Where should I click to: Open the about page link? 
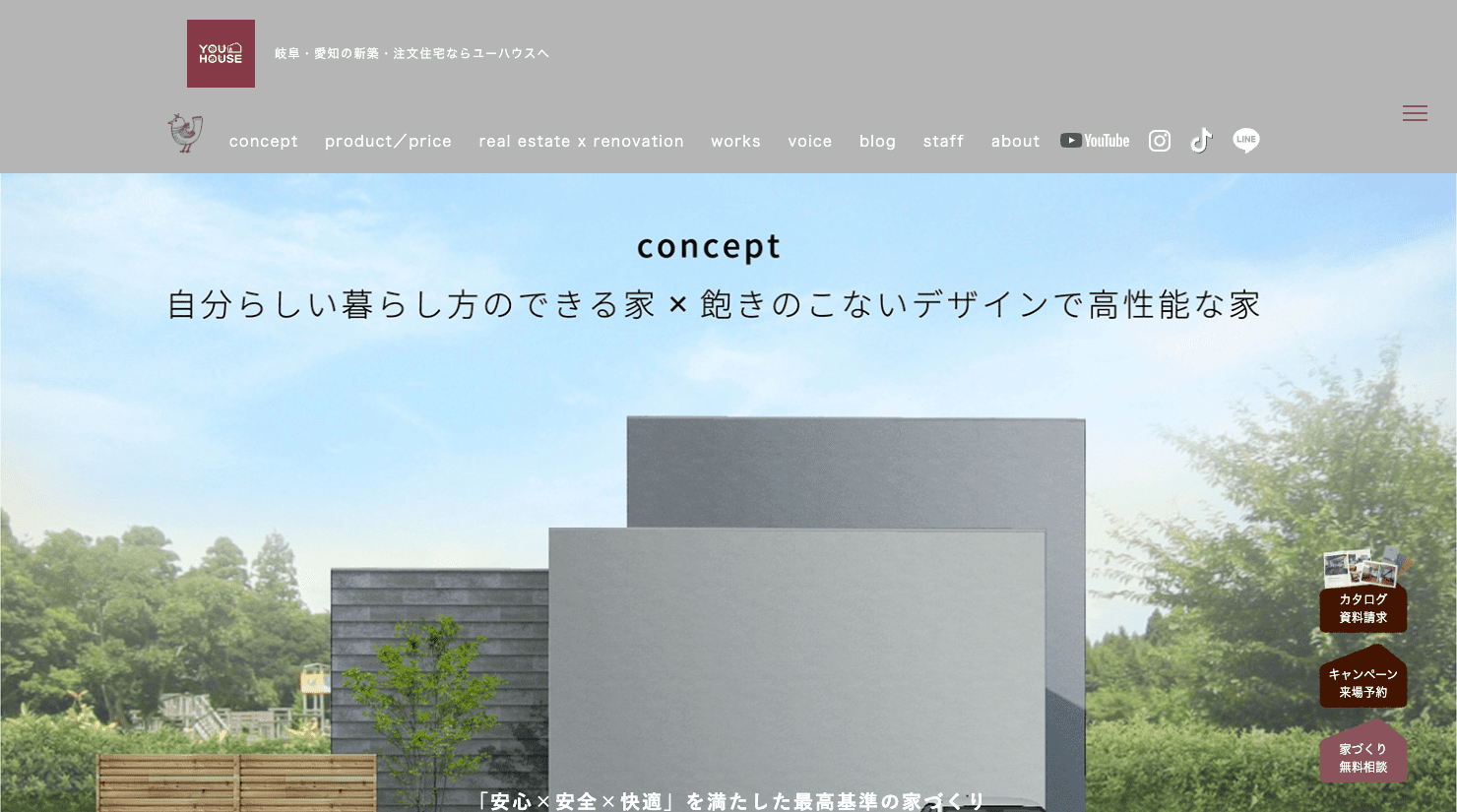click(x=1015, y=142)
